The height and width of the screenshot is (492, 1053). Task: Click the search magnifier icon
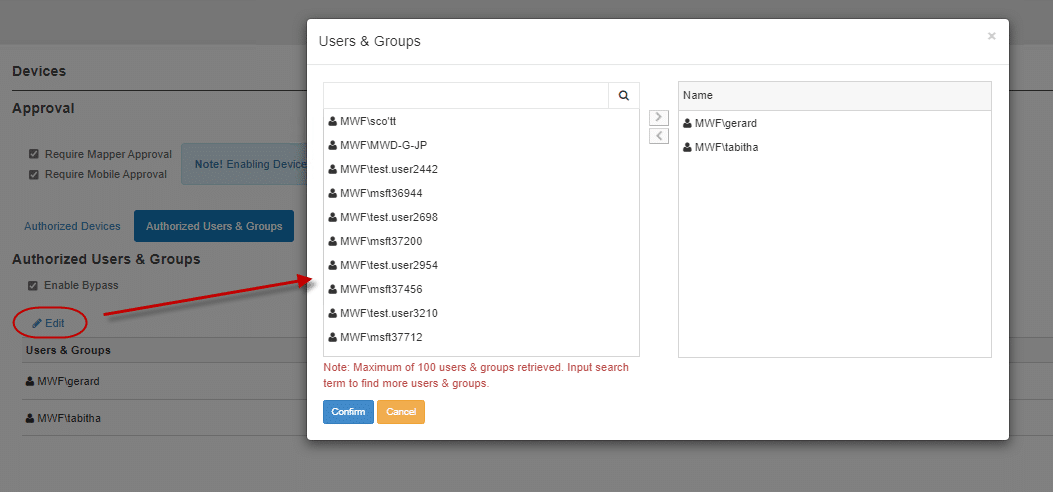(623, 96)
